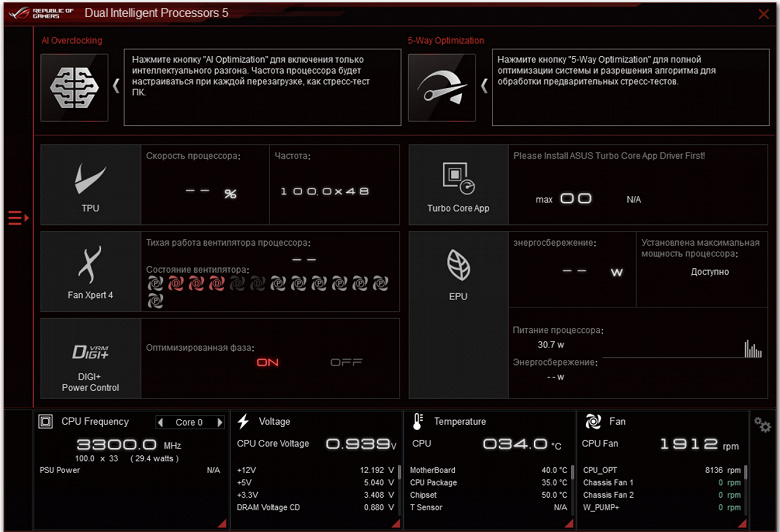The width and height of the screenshot is (780, 532).
Task: Click the 'Доступно' status text
Action: (710, 272)
